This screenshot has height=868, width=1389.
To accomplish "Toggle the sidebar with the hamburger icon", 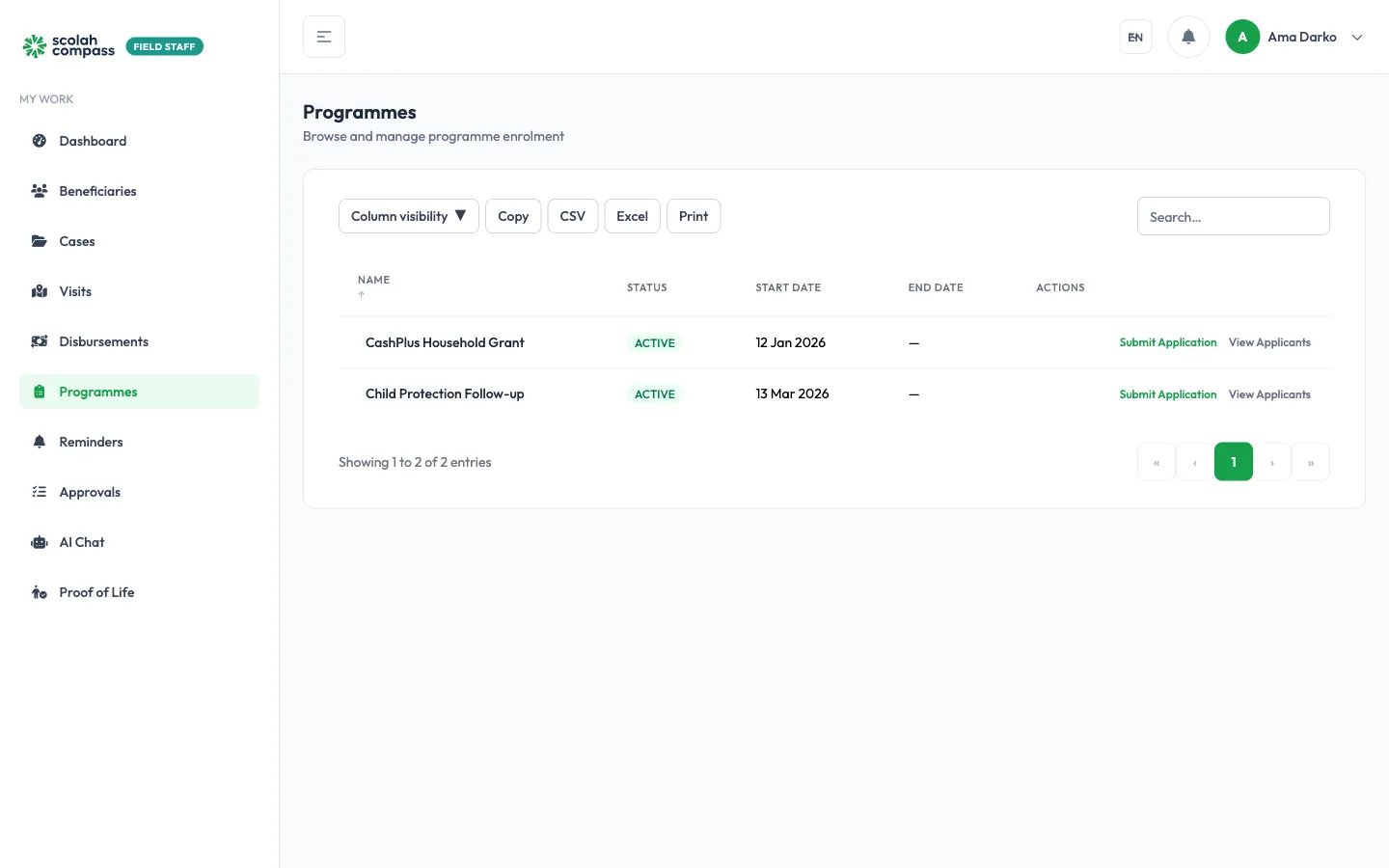I will (324, 37).
